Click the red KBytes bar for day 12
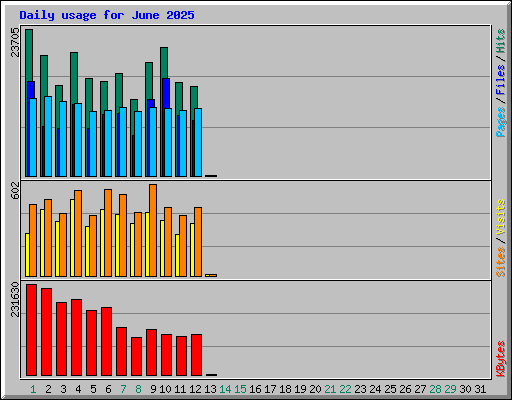The image size is (512, 400). [196, 355]
